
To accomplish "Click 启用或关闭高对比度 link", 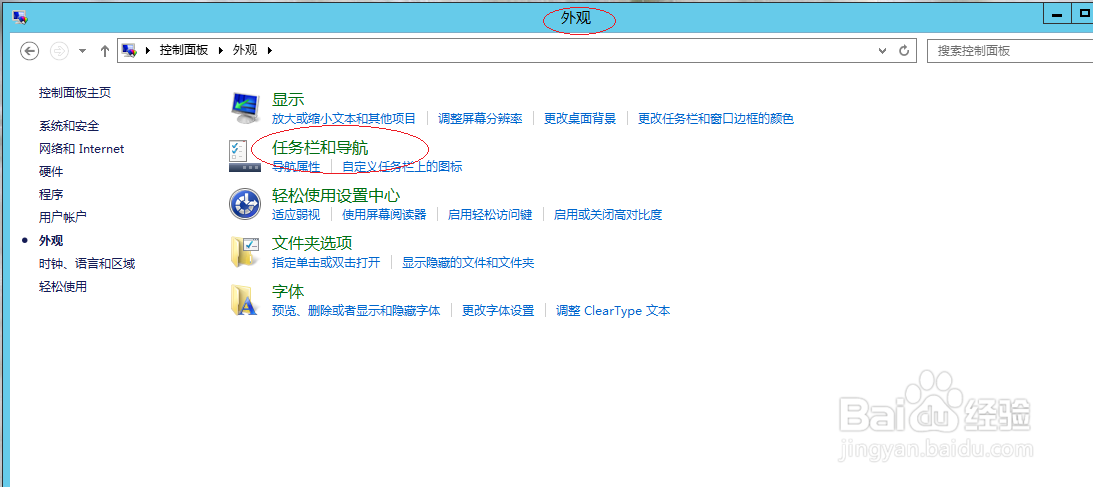I will pos(608,215).
